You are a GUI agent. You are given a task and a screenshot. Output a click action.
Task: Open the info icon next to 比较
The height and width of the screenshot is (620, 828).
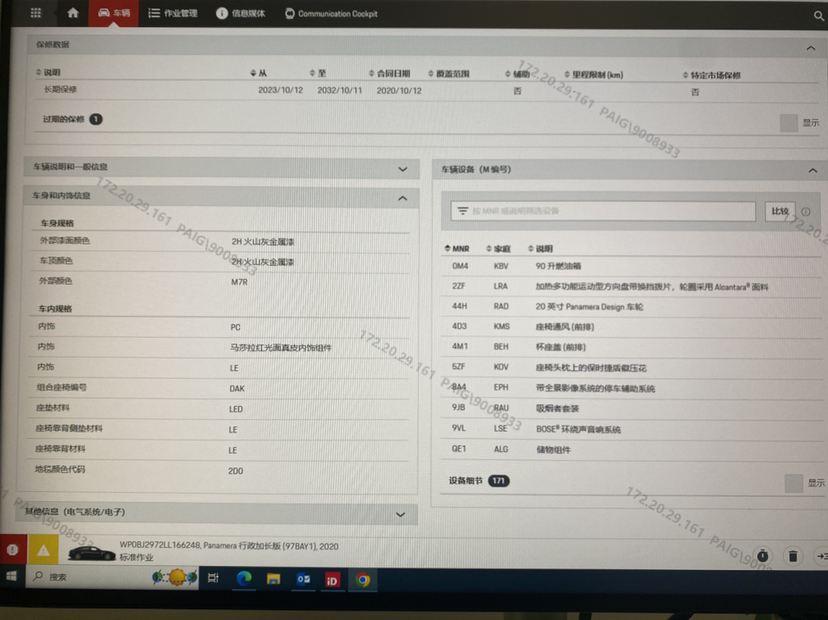coord(806,211)
